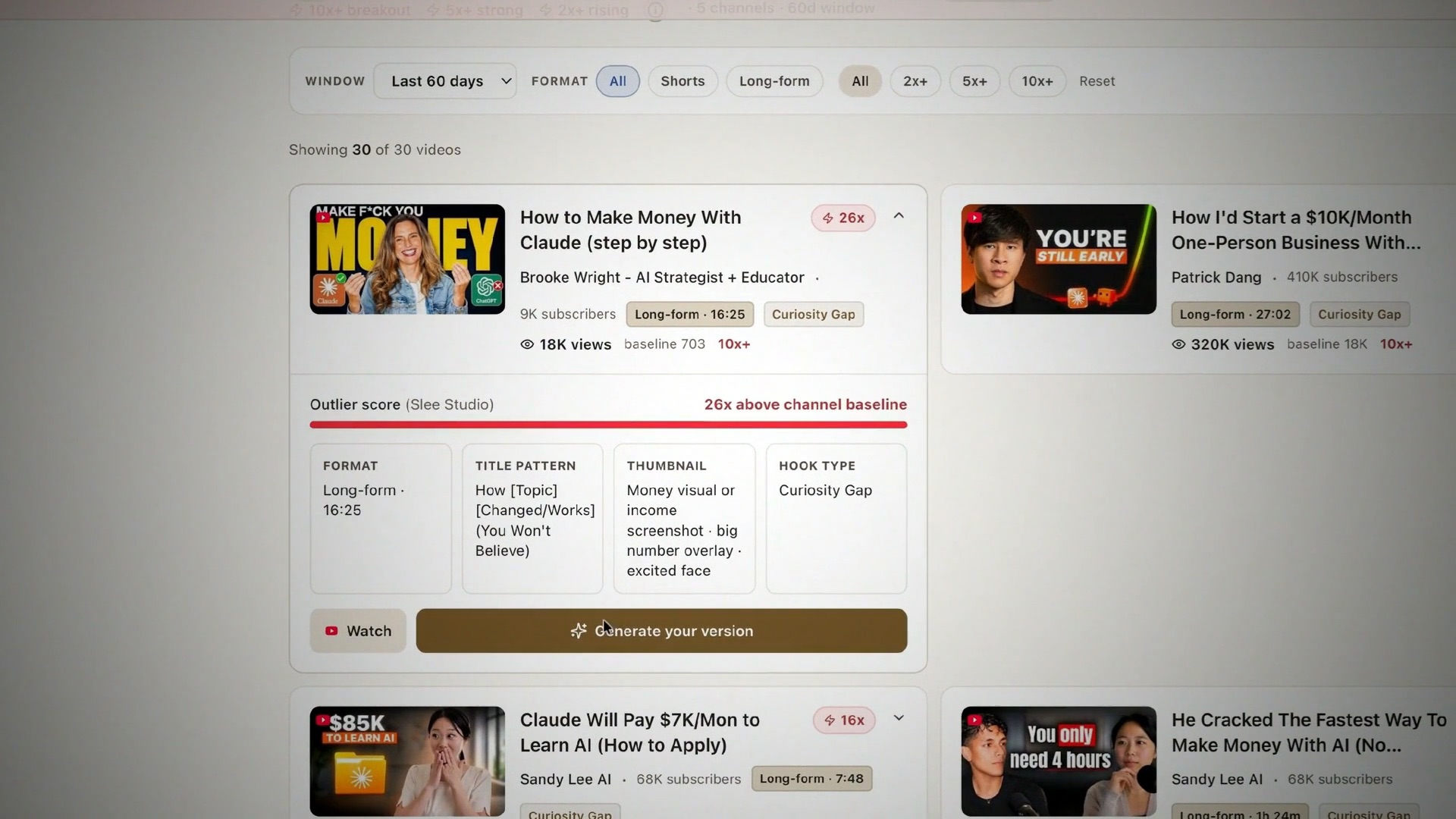1456x819 pixels.
Task: Open title How to Make Money With Claude
Action: (x=630, y=230)
